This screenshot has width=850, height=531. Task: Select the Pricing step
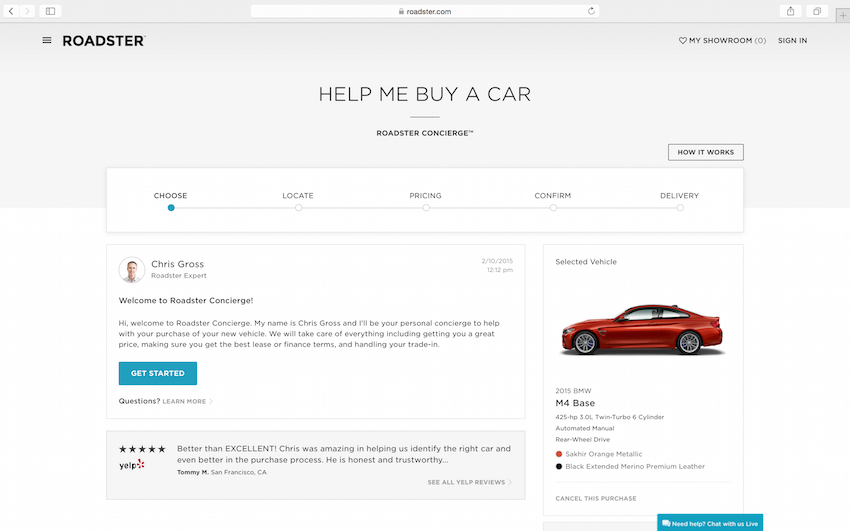tap(425, 196)
